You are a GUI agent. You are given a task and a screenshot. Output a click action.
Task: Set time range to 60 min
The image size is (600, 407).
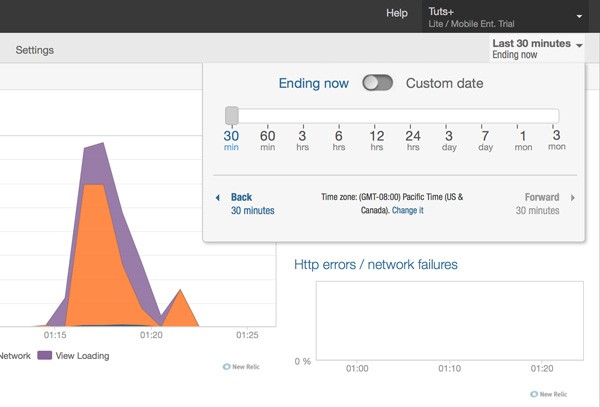tap(267, 140)
